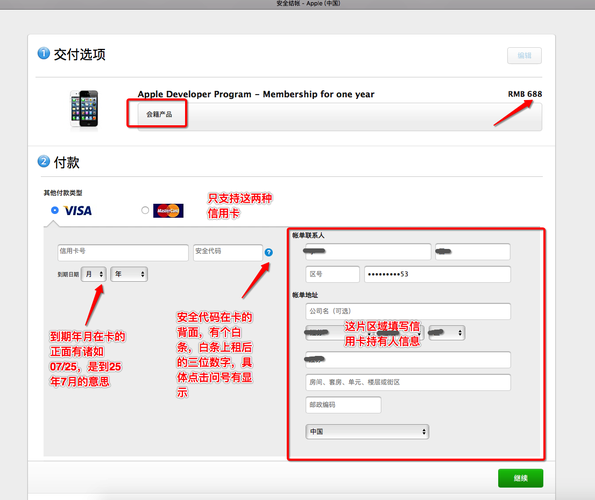Click the billing contact last name field

[x=368, y=252]
